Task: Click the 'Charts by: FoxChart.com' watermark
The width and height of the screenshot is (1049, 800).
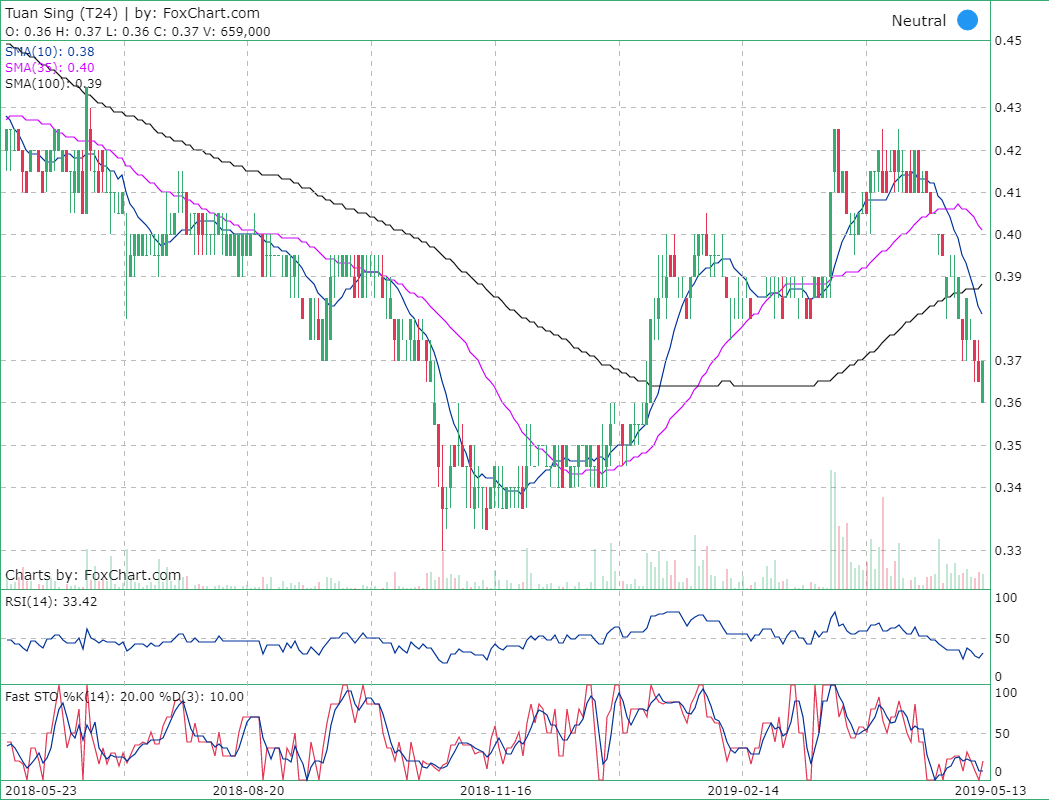Action: coord(93,575)
